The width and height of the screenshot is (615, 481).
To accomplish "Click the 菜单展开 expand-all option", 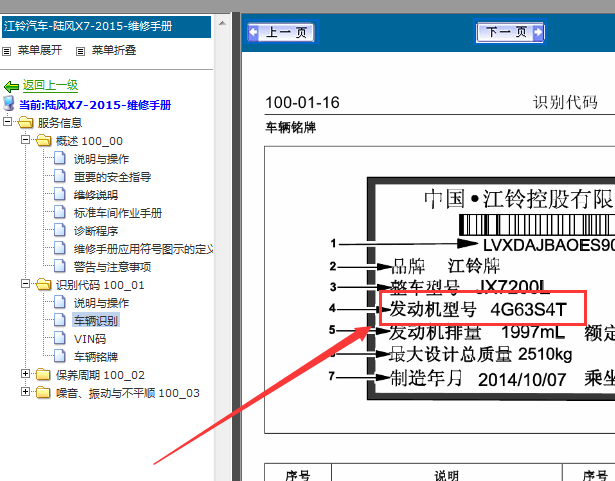I will point(40,50).
